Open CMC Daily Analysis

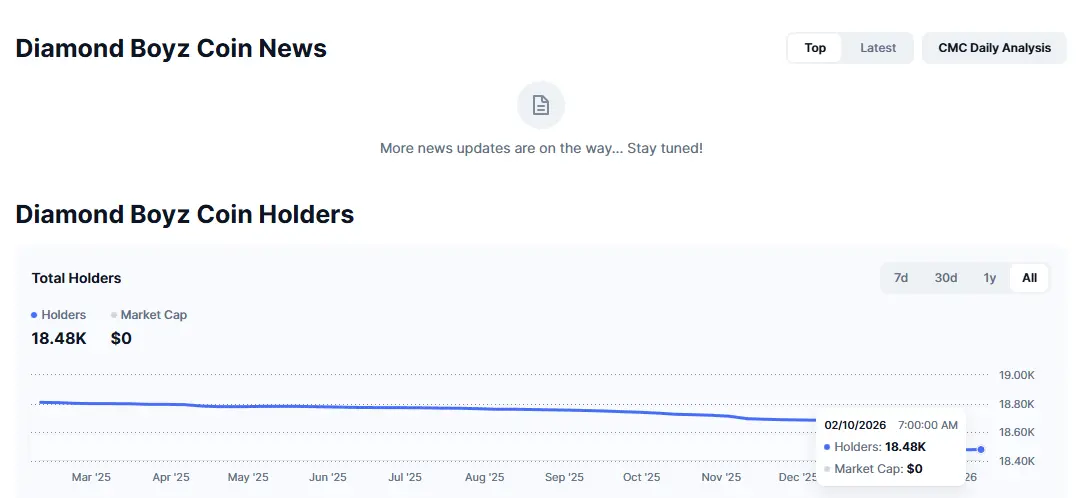994,48
